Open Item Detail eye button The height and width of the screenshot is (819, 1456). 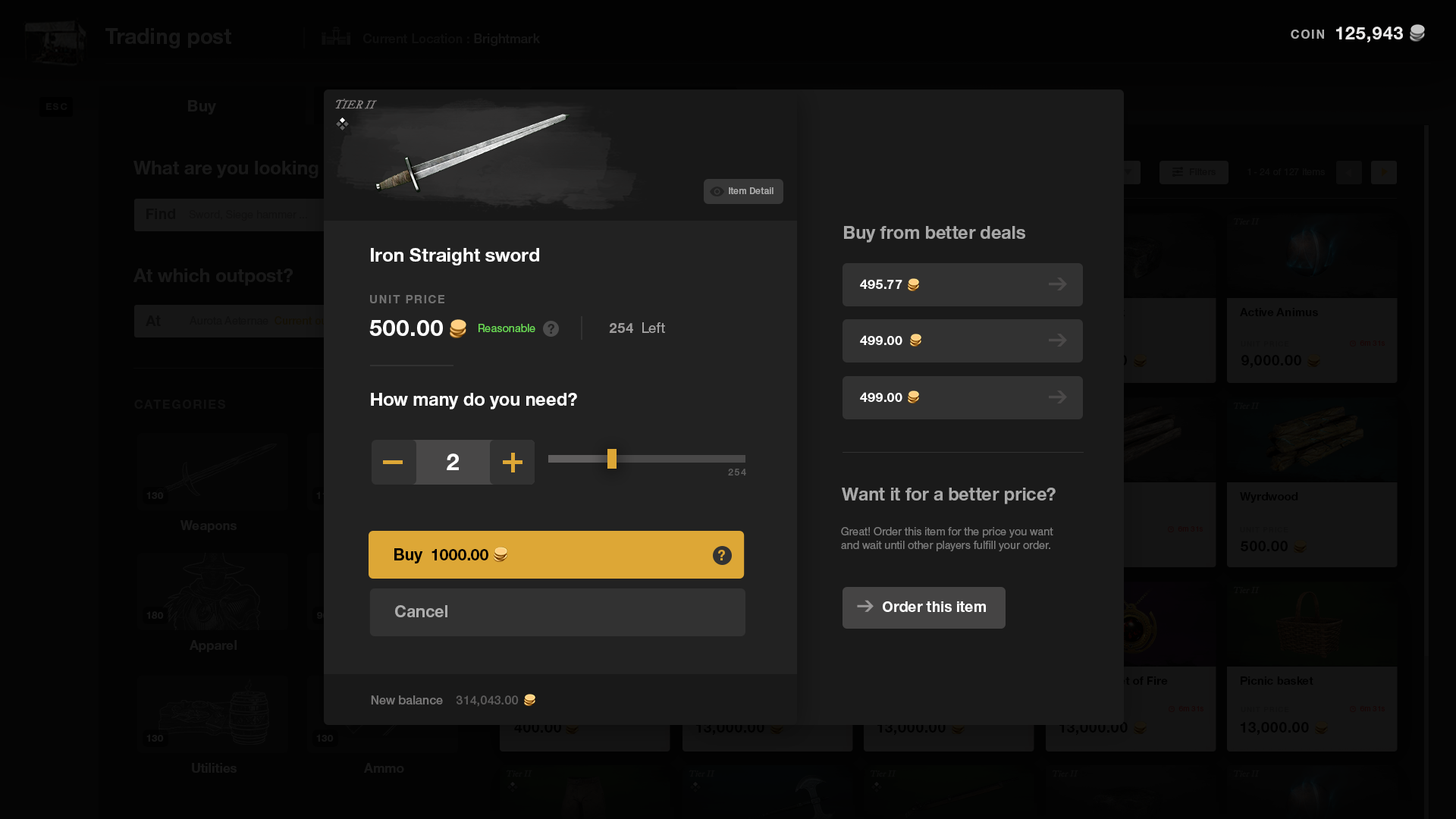coord(743,191)
